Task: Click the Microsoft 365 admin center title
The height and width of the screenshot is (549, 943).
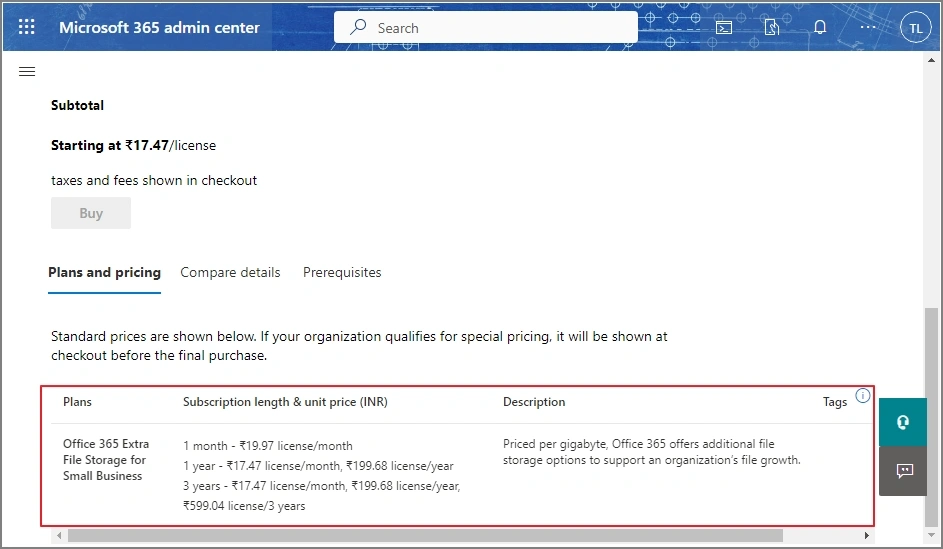Action: pyautogui.click(x=159, y=28)
